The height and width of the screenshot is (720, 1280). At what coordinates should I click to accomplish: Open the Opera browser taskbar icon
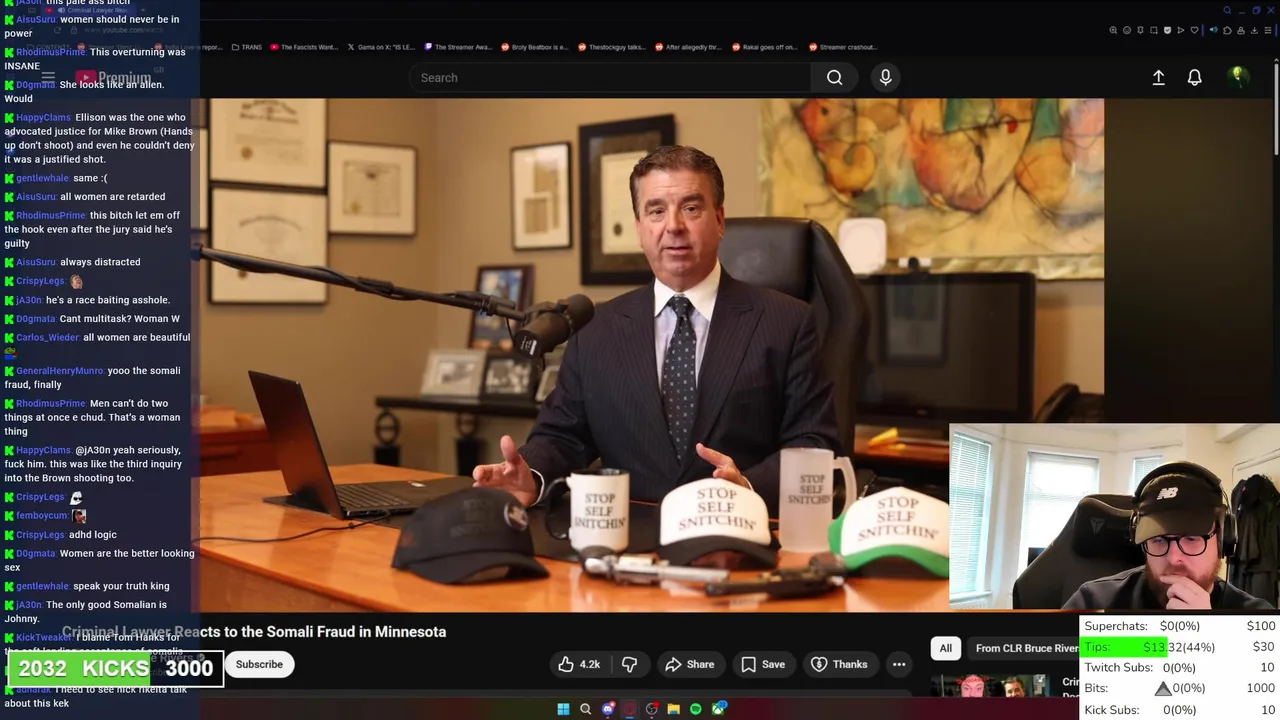pos(630,709)
